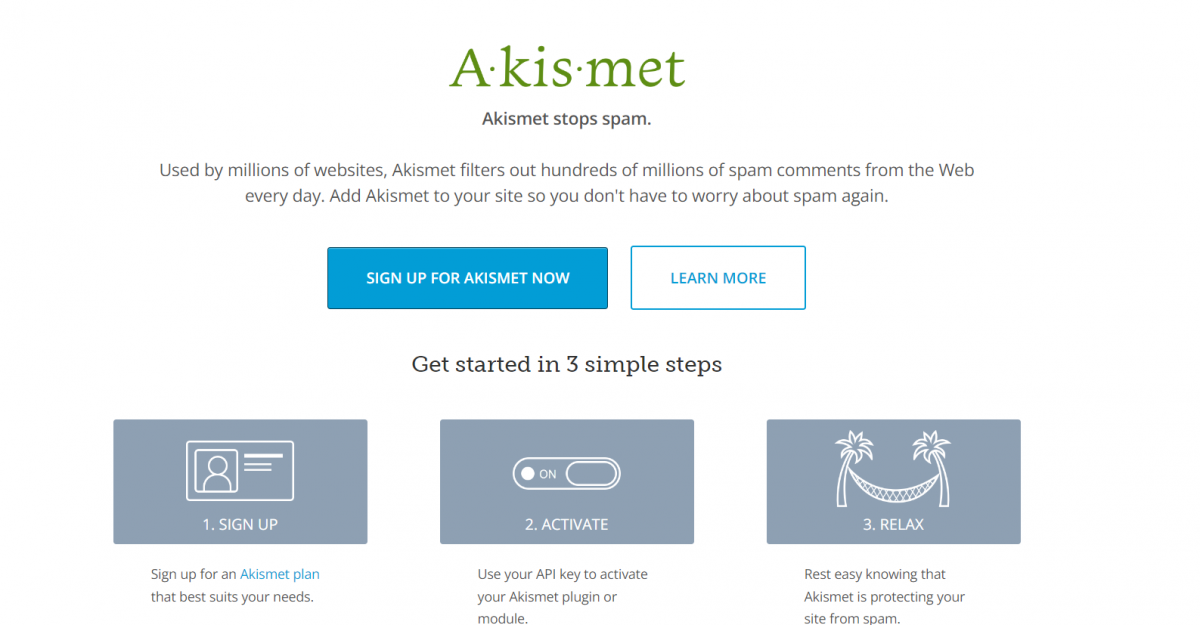Screen dimensions: 1200x625
Task: Select the "1. SIGN UP" card label
Action: (240, 524)
